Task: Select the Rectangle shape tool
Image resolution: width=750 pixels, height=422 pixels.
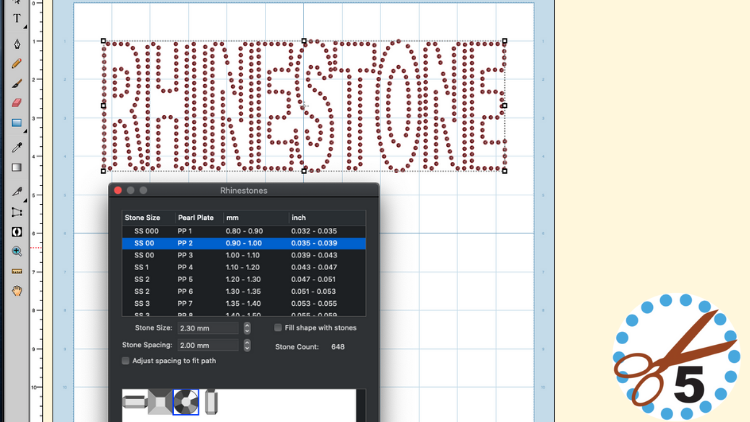Action: click(17, 123)
